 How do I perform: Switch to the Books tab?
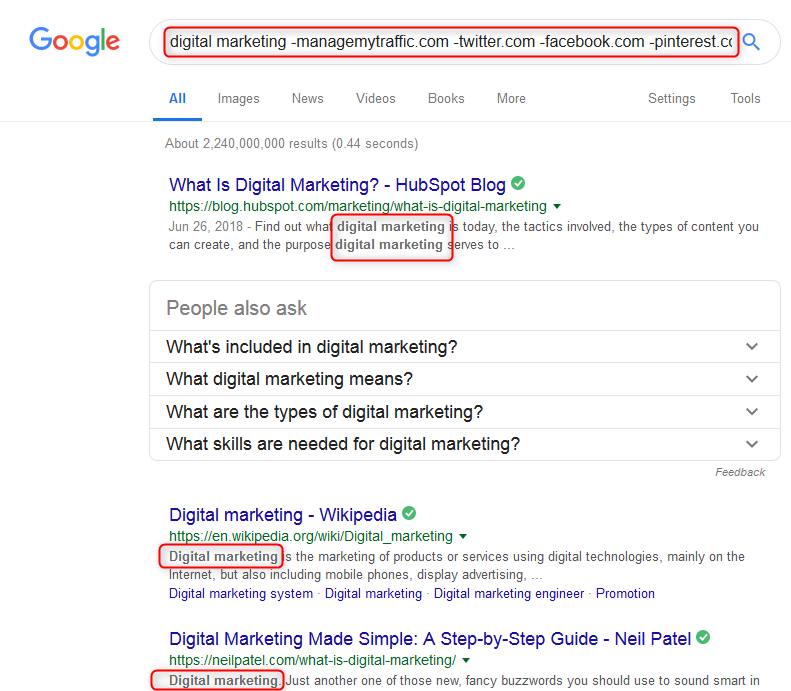pos(446,98)
